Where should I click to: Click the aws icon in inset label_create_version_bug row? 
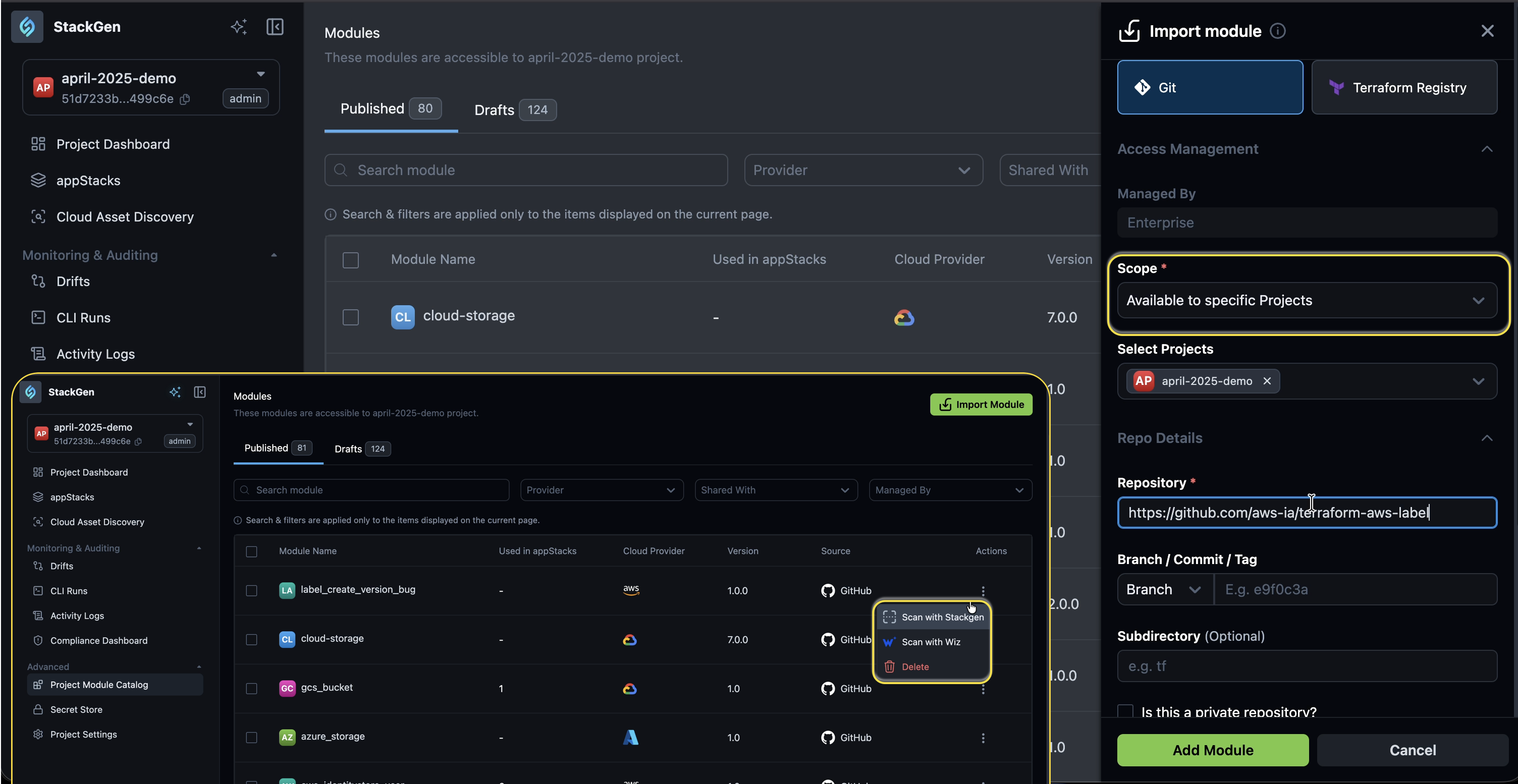[631, 590]
